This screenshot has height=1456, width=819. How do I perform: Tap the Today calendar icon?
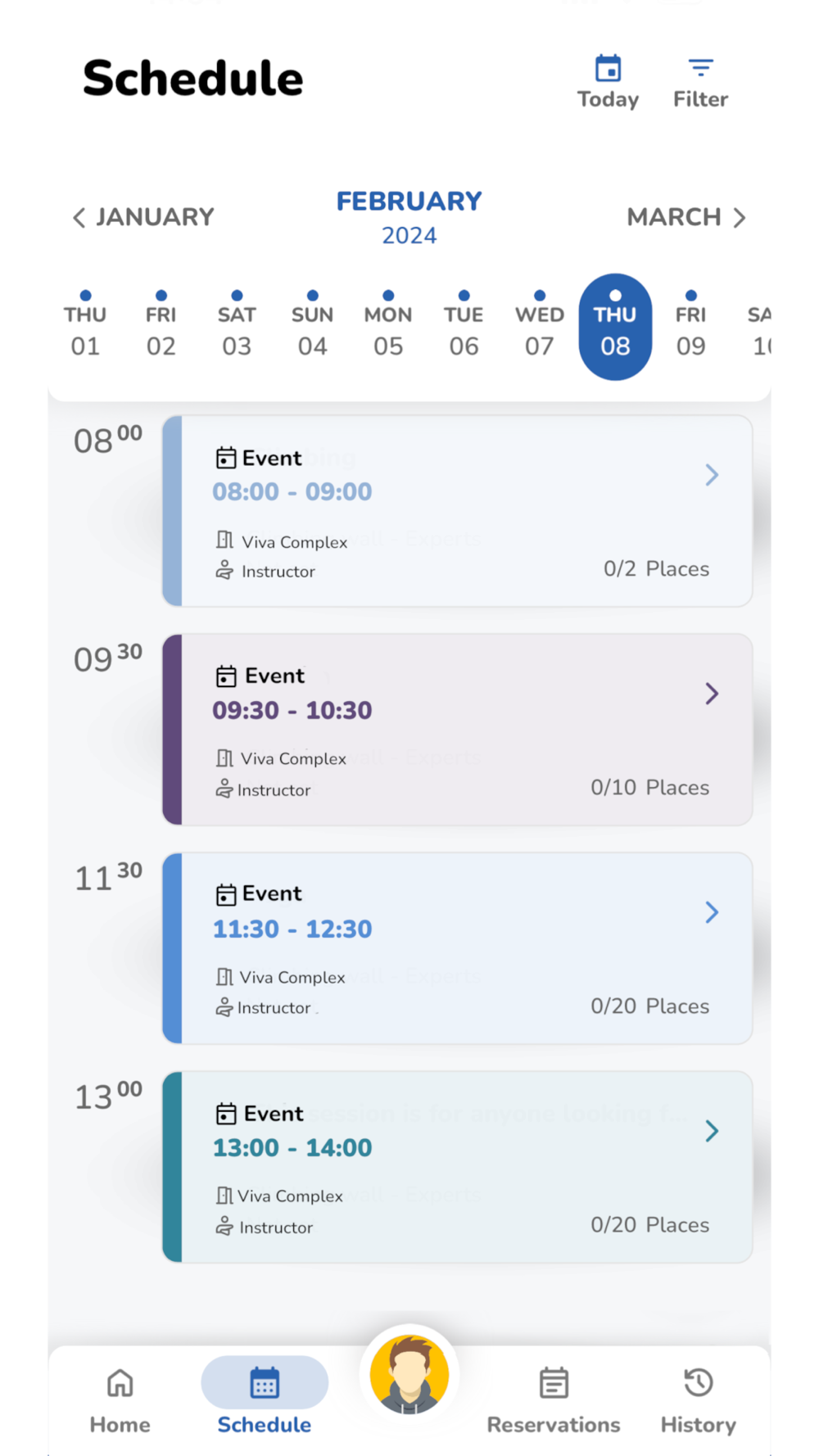(608, 70)
